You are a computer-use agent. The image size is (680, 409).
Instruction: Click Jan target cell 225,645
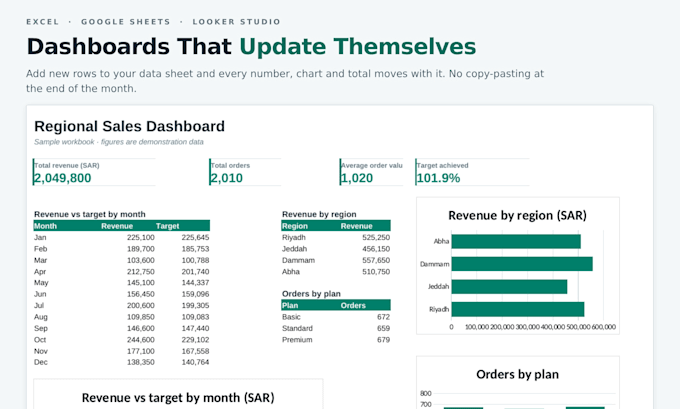click(x=195, y=237)
